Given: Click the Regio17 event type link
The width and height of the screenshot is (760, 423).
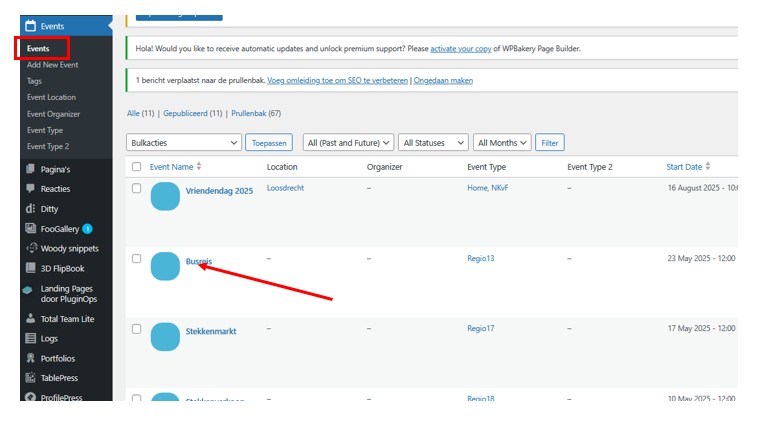Looking at the screenshot, I should coord(480,329).
